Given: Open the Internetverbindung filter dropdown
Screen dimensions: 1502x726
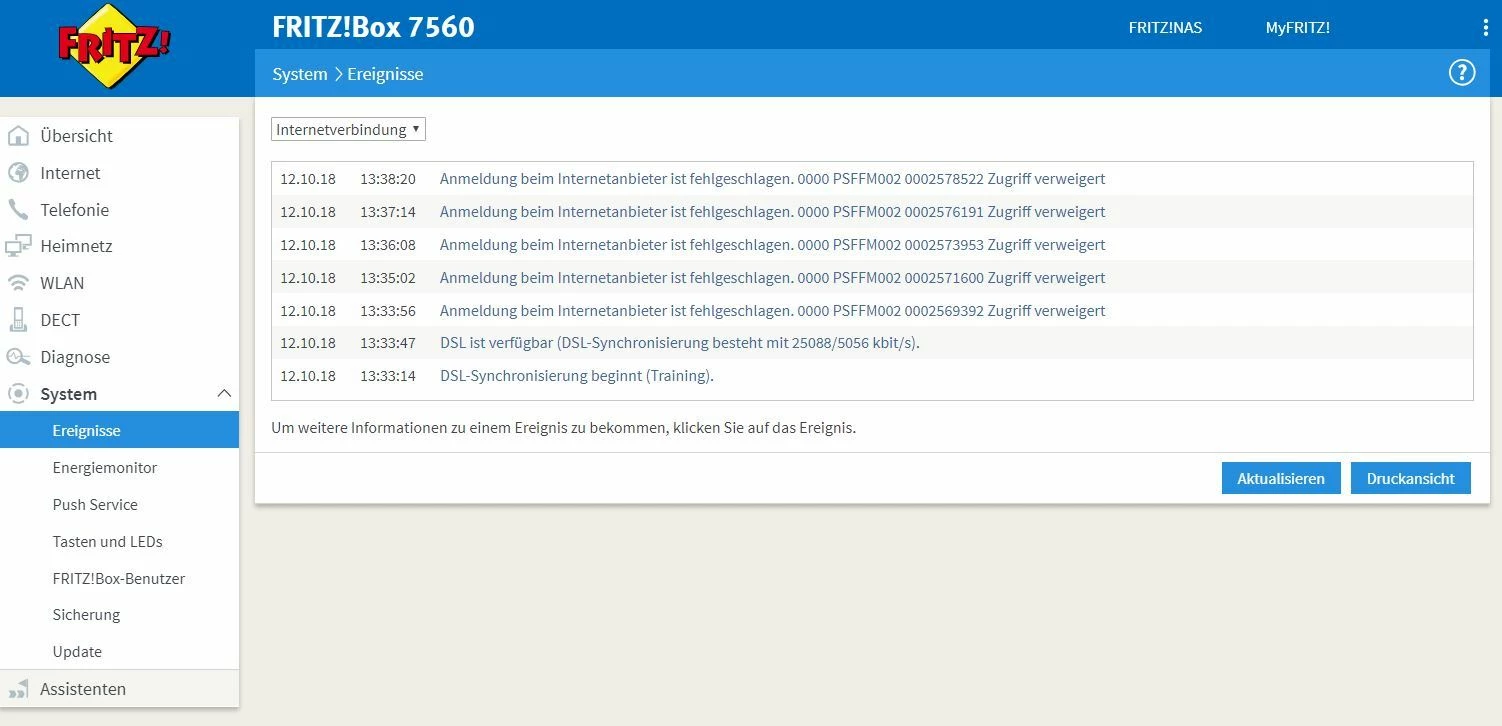Looking at the screenshot, I should (348, 130).
